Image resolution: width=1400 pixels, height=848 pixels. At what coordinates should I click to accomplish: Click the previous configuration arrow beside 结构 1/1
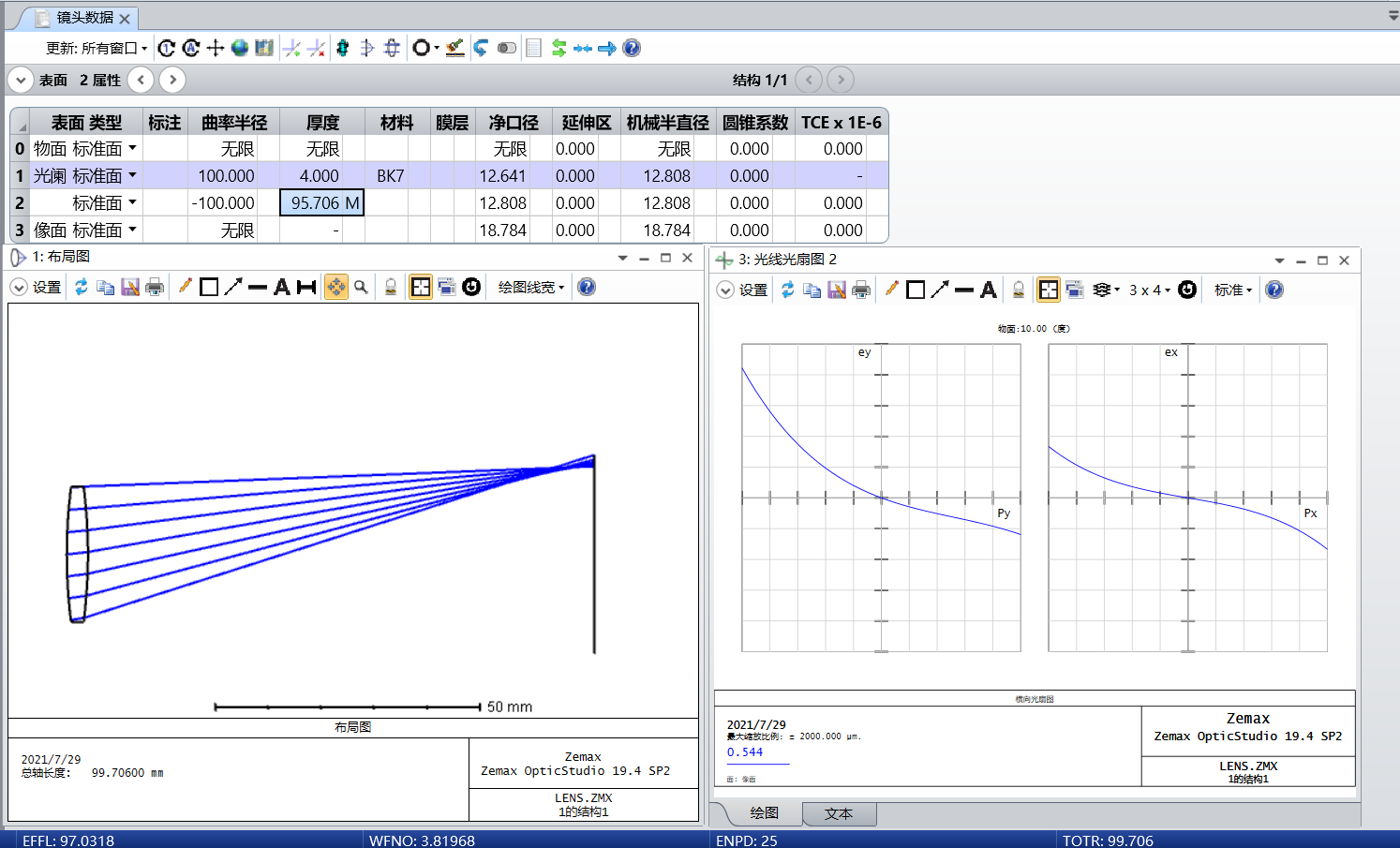tap(809, 80)
